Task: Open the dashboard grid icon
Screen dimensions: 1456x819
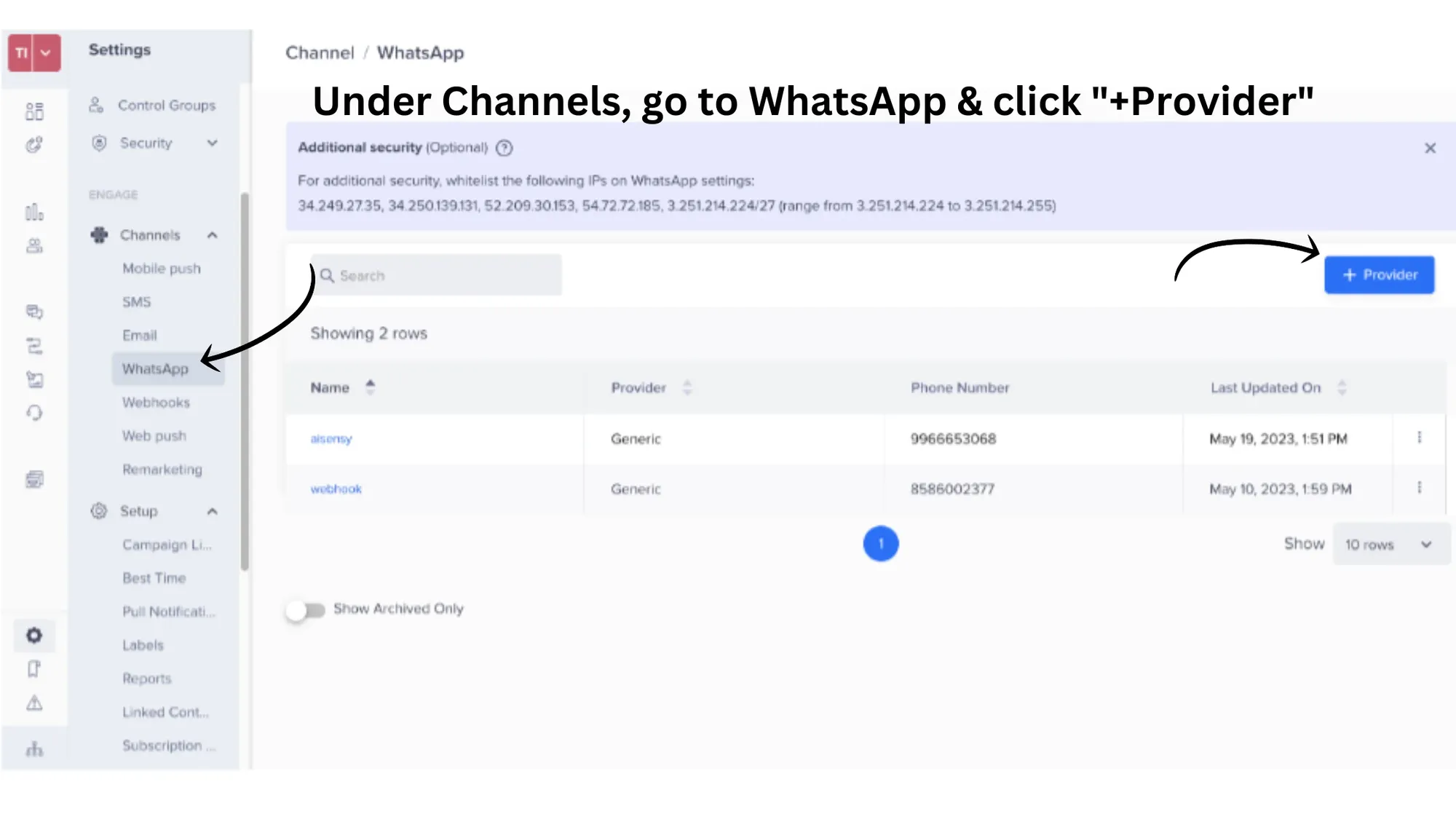Action: click(x=34, y=111)
